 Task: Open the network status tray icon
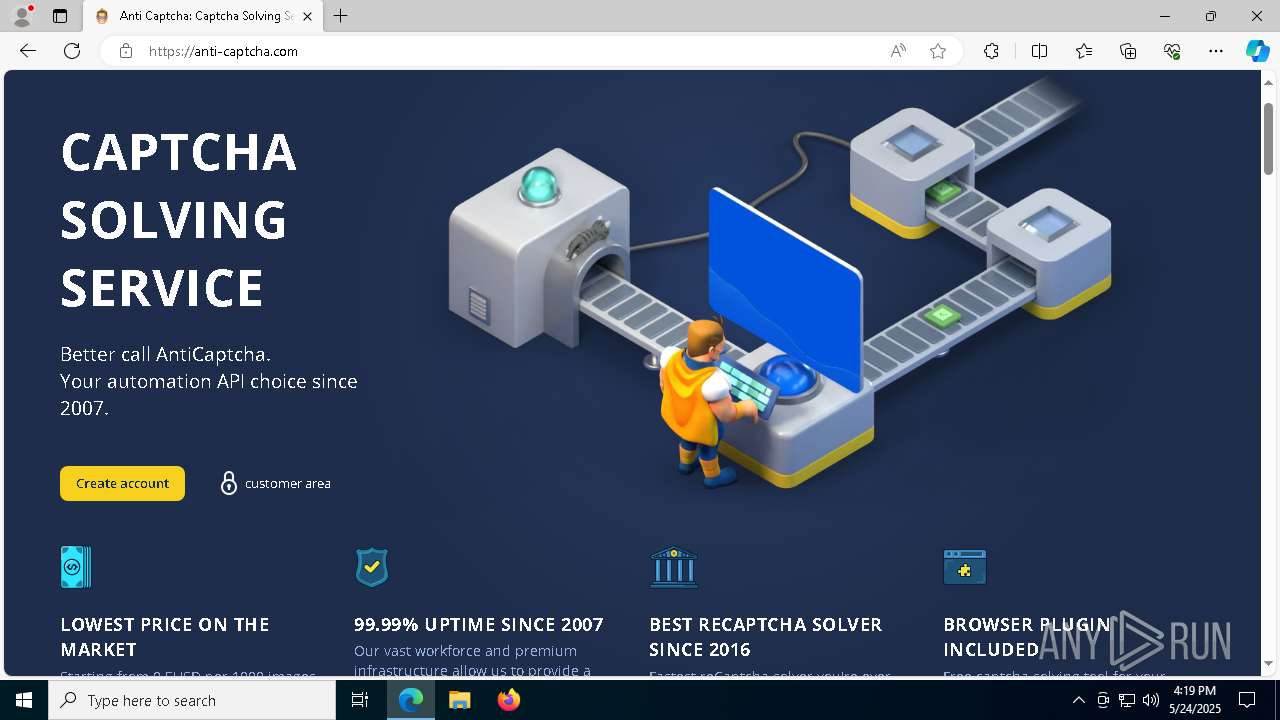pyautogui.click(x=1126, y=700)
